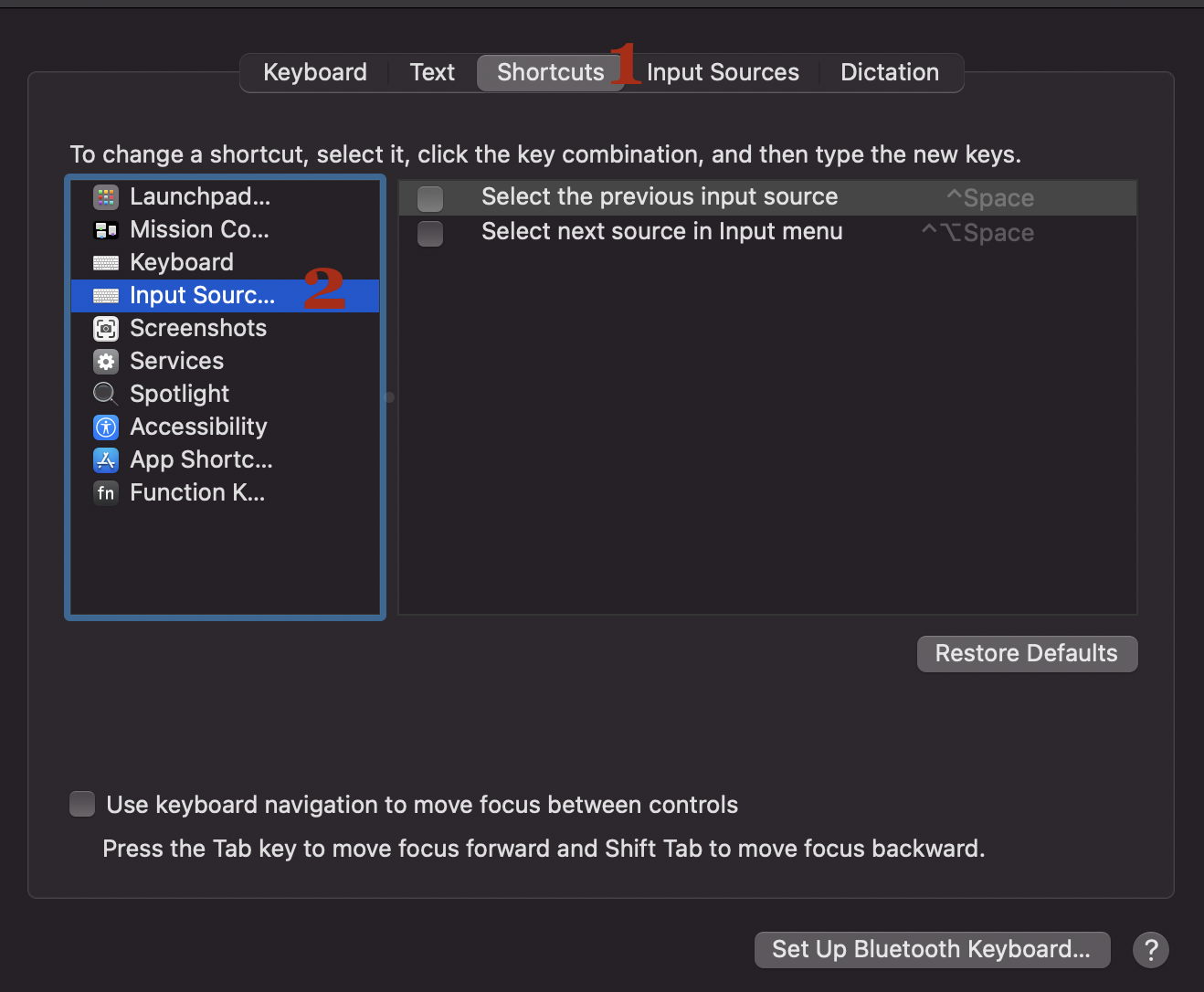Select the Accessibility icon in list
Screen dimensions: 1204x992
pos(106,427)
